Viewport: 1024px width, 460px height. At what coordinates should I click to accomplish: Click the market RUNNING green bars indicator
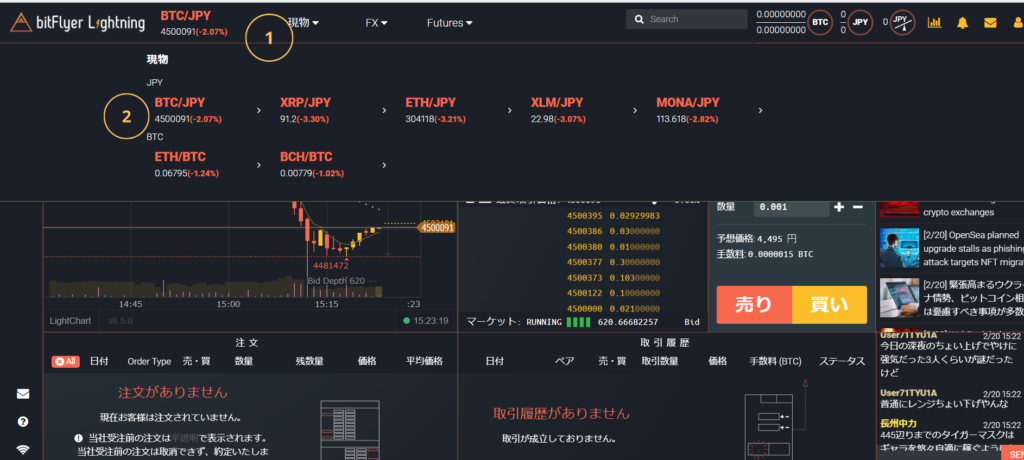[x=578, y=322]
